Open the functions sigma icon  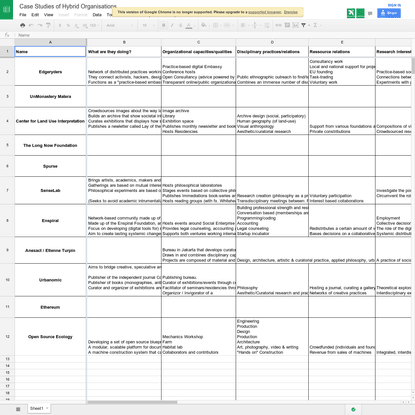(x=315, y=25)
